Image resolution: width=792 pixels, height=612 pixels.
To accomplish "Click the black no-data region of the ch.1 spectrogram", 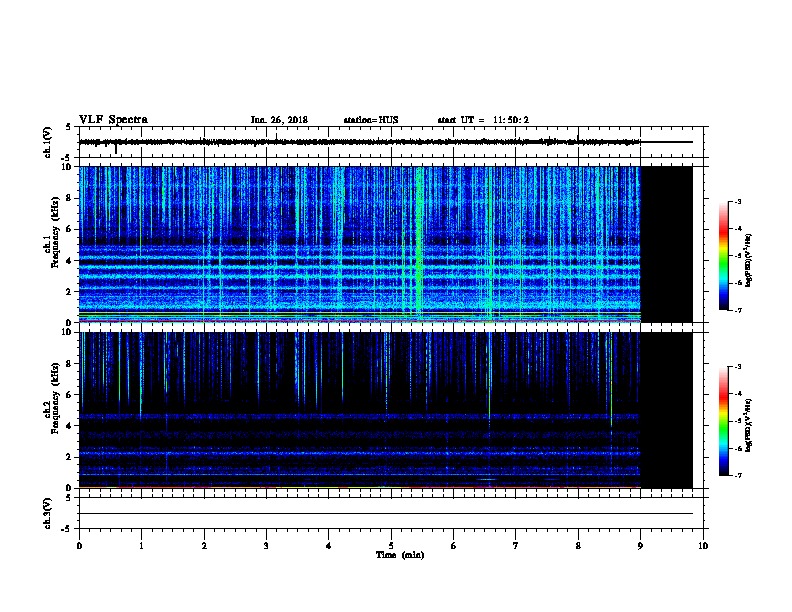I will [x=666, y=244].
